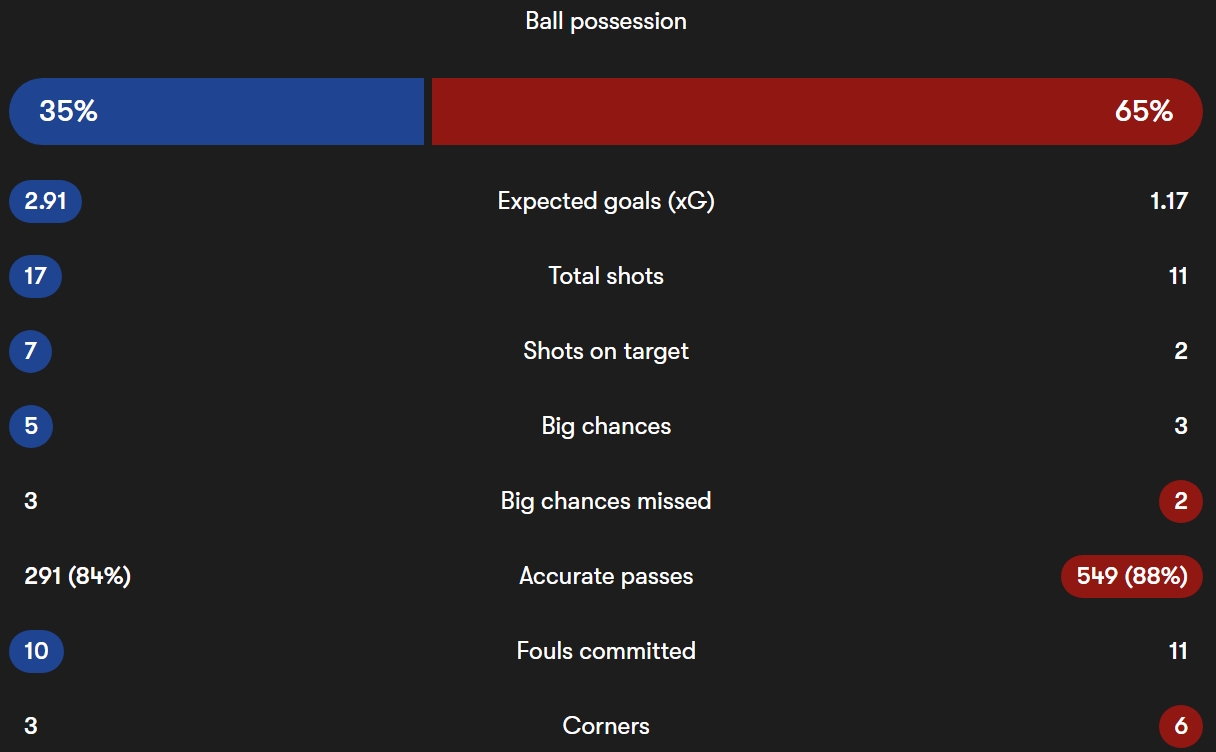Click the red 549 (88%) passes badge
1216x752 pixels.
[x=1132, y=576]
